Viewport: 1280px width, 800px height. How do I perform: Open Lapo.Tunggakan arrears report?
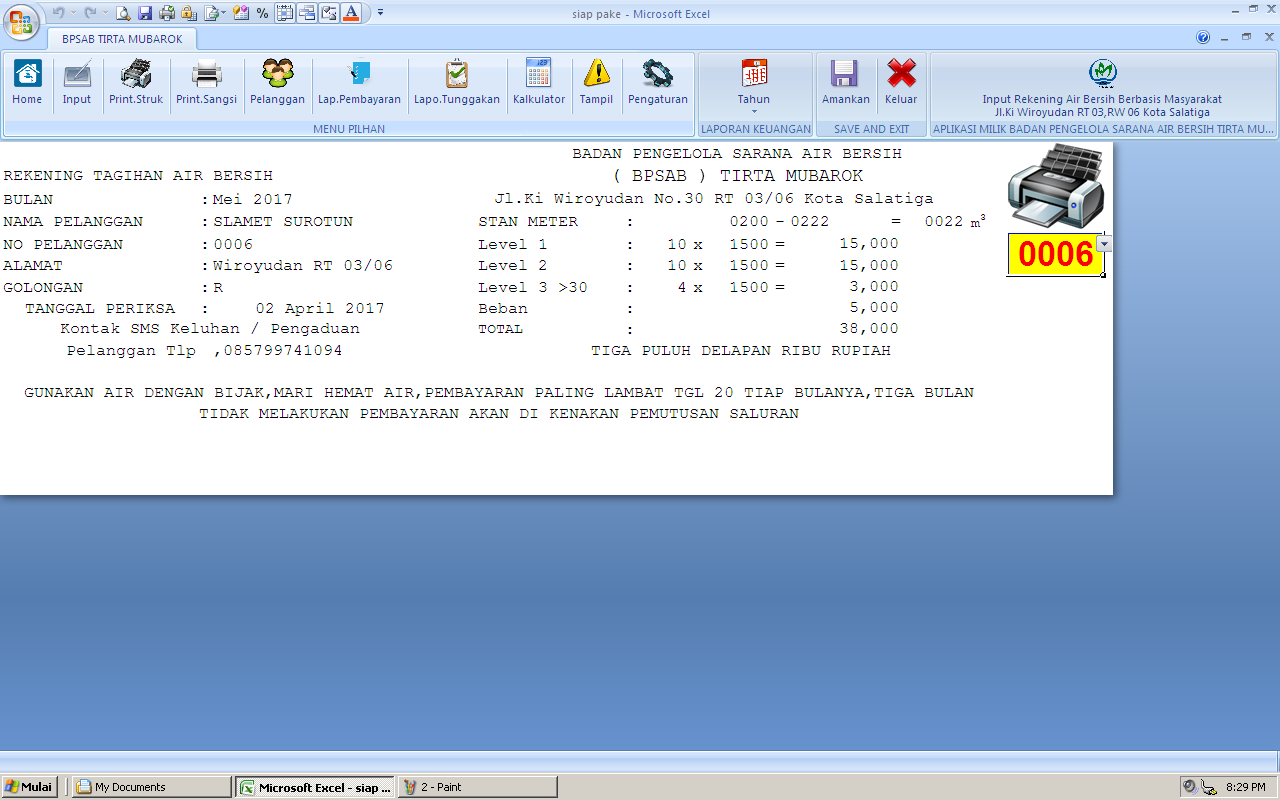457,82
